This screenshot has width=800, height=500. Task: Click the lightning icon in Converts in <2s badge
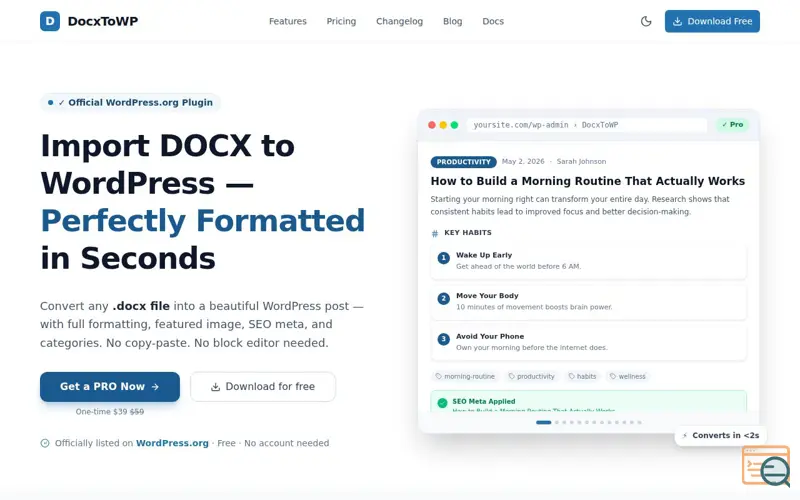click(x=685, y=436)
